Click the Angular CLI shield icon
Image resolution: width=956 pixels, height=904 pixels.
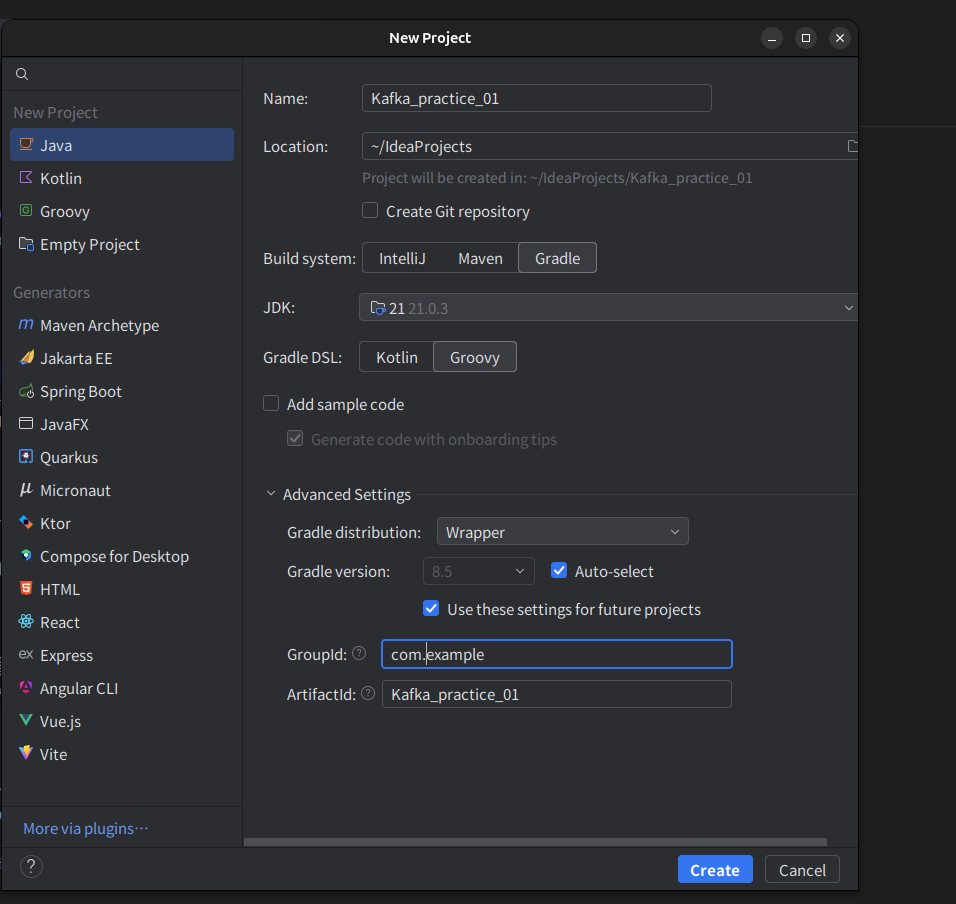(26, 688)
